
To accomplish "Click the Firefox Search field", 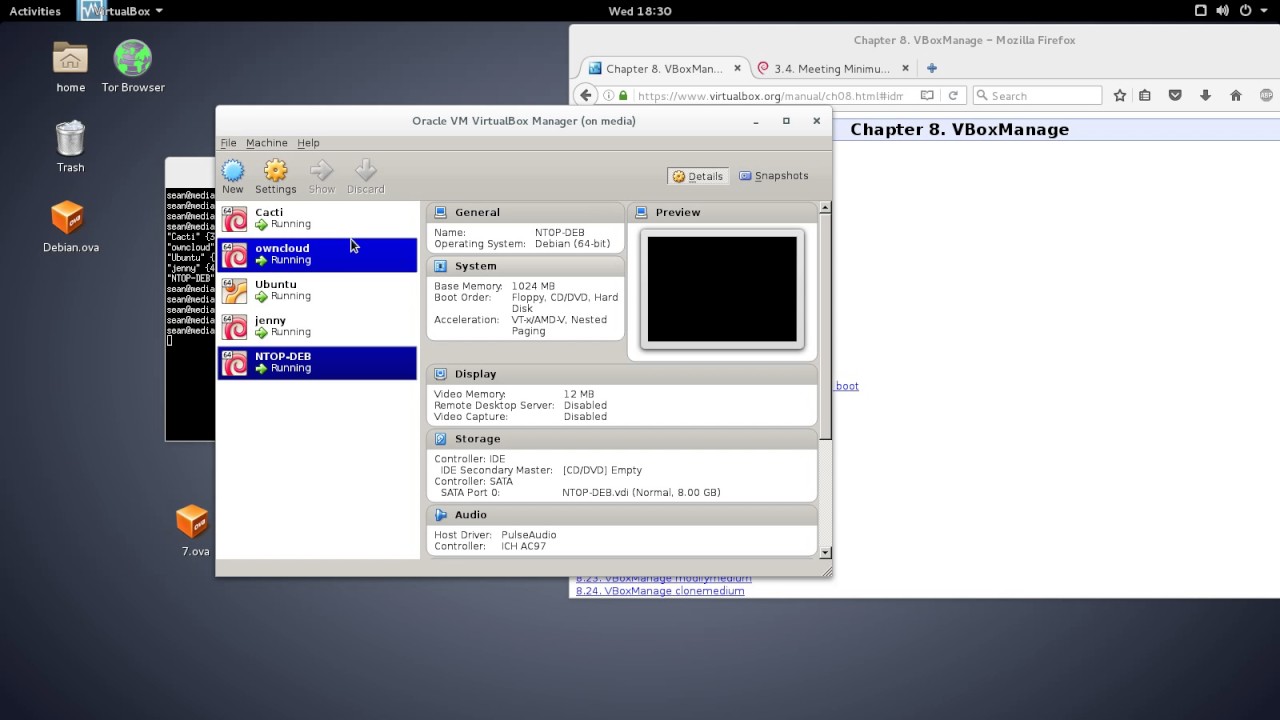I will pyautogui.click(x=1037, y=96).
